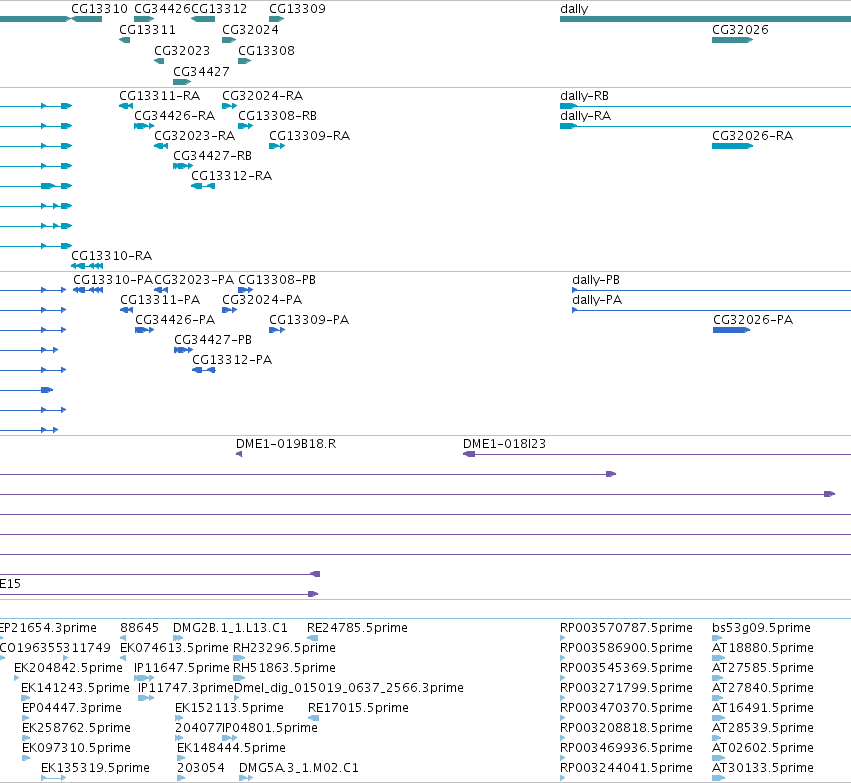Click EST EP04447.3prime
The height and width of the screenshot is (783, 851).
pyautogui.click(x=72, y=708)
